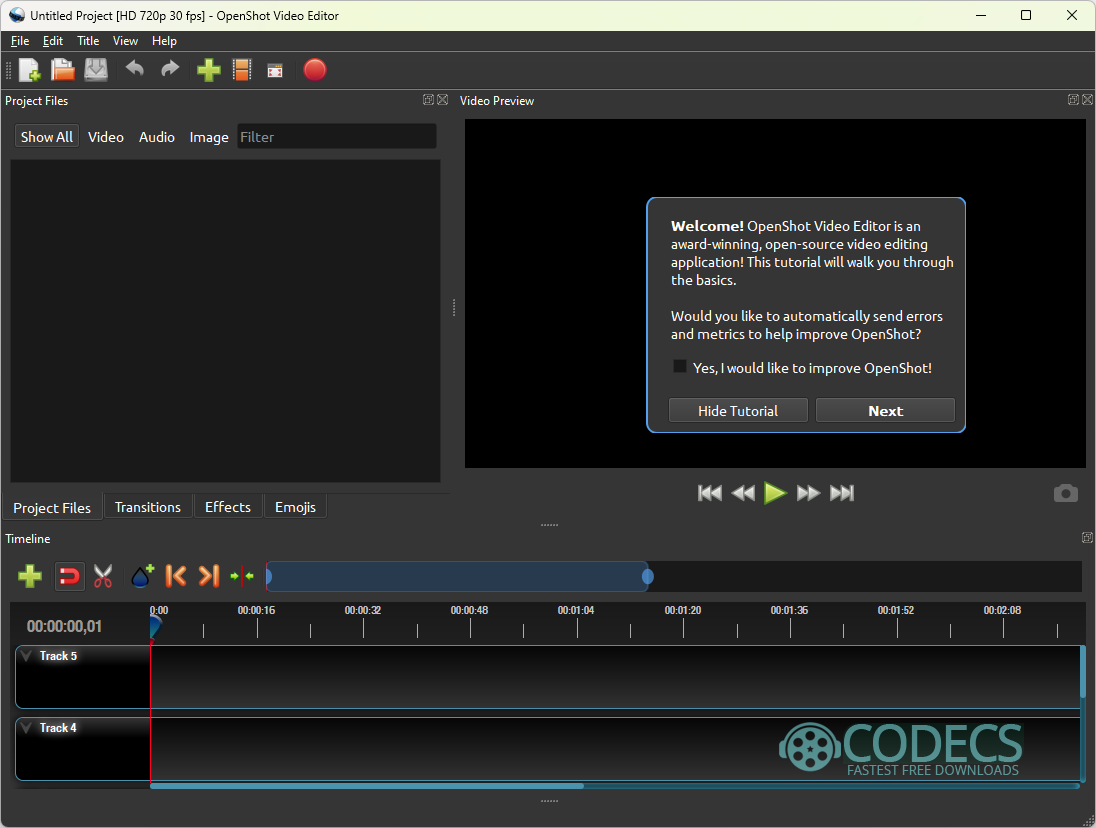Float the Video Preview panel
Viewport: 1096px width, 828px height.
(1074, 100)
